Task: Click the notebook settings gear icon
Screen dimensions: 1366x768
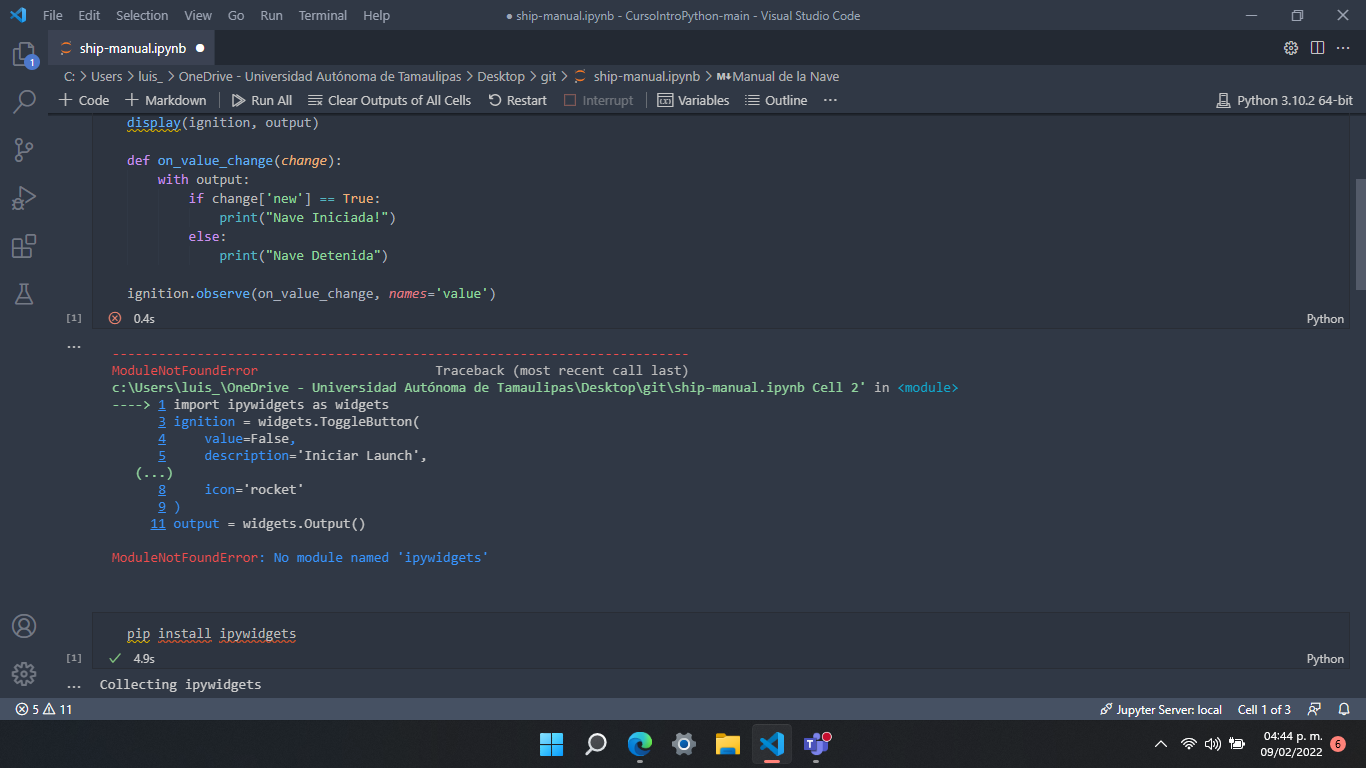Action: 1291,48
